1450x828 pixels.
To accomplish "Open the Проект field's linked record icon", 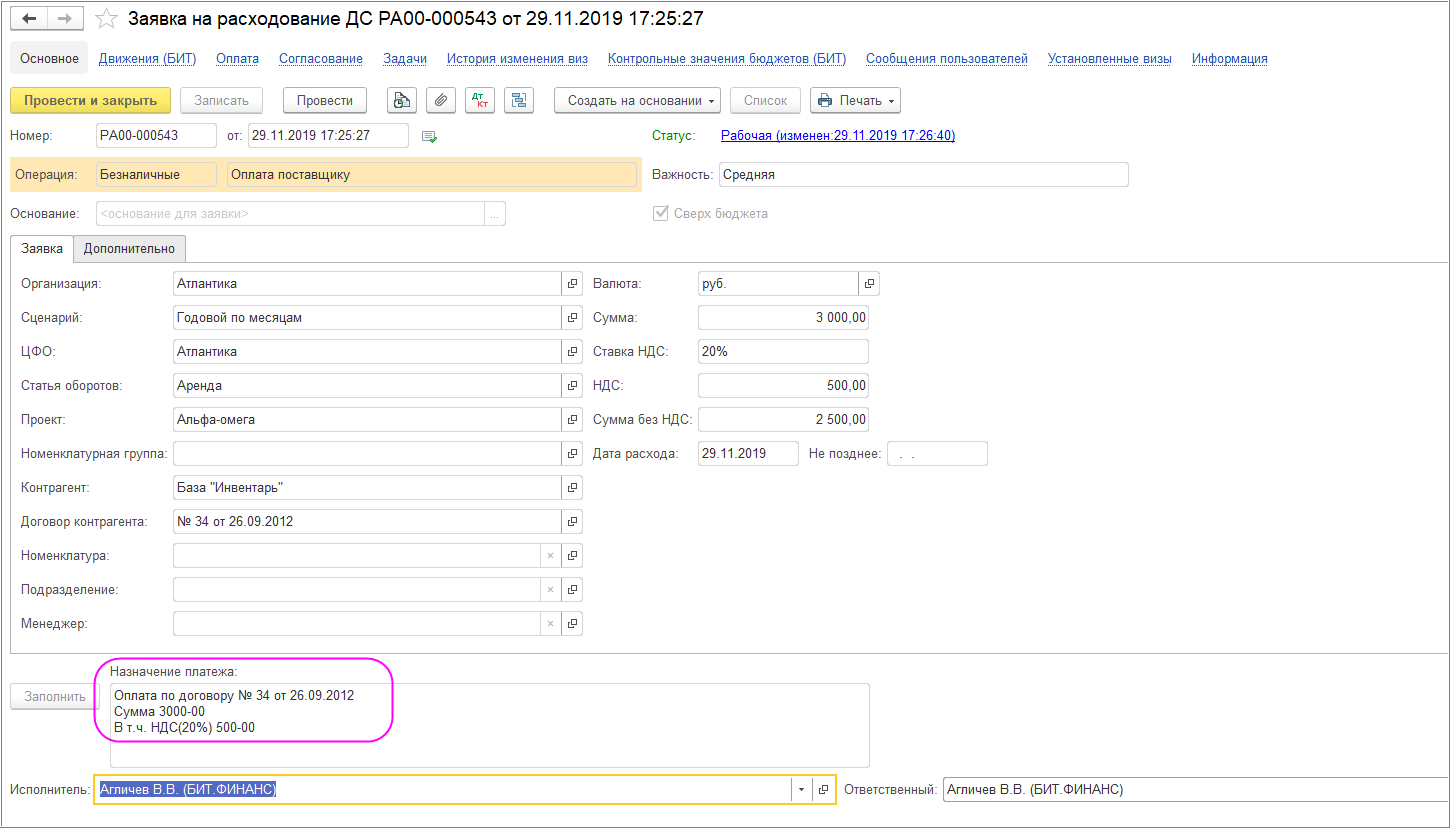I will tap(573, 420).
